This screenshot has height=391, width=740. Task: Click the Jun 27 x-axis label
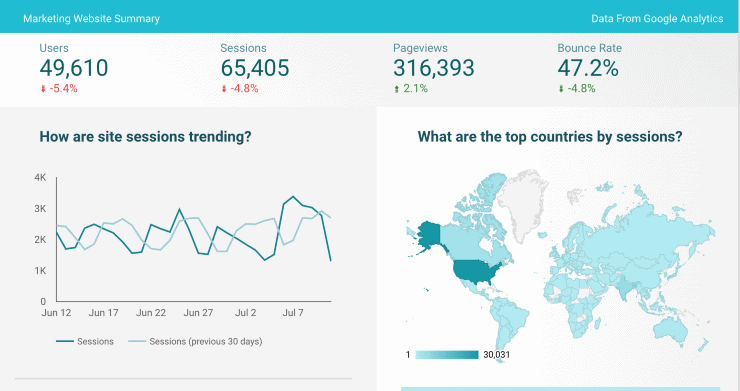198,313
